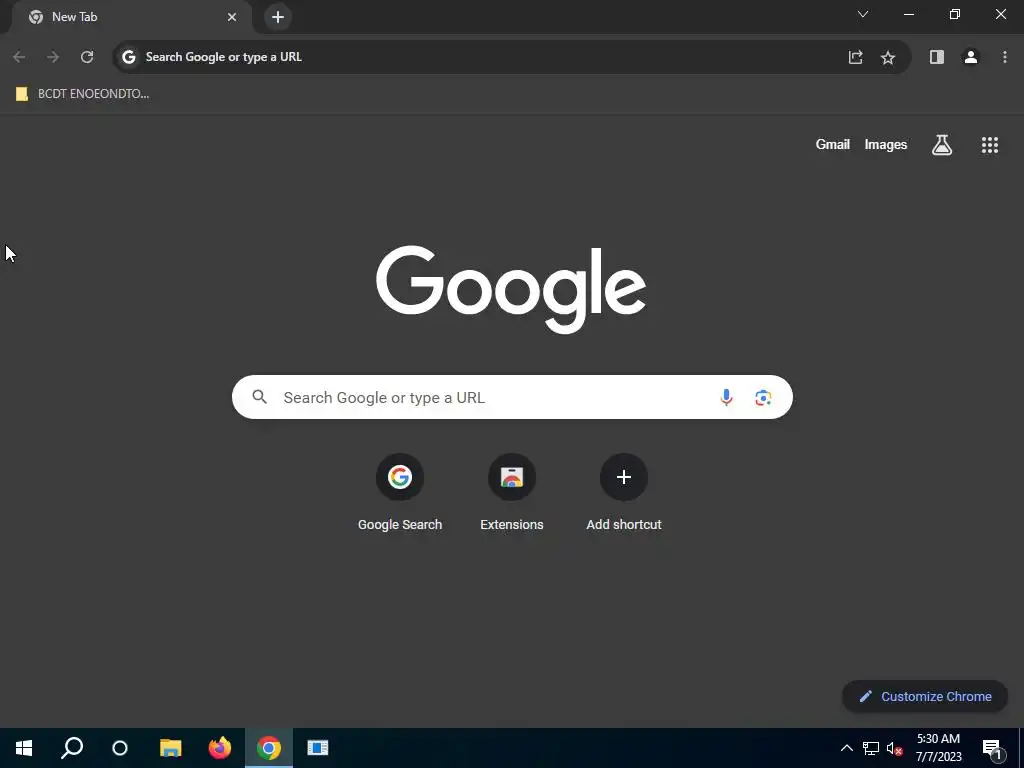Open the Gmail link

pyautogui.click(x=833, y=145)
